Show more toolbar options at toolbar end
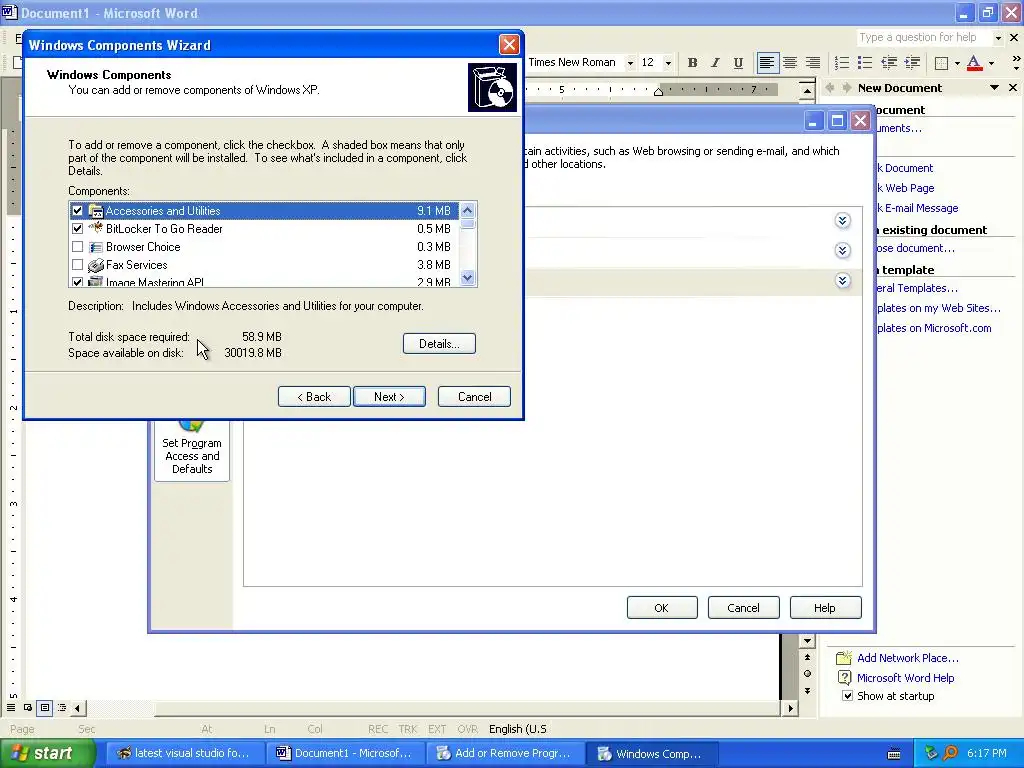Image resolution: width=1024 pixels, height=768 pixels. pyautogui.click(x=1016, y=63)
